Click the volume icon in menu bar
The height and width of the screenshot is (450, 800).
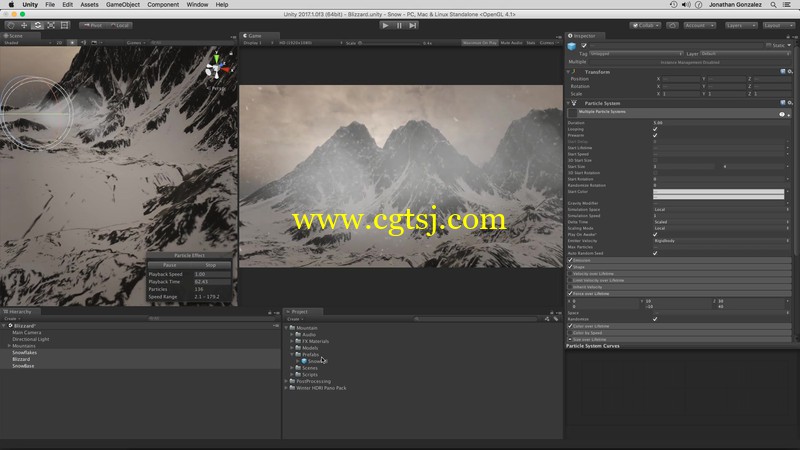[686, 5]
